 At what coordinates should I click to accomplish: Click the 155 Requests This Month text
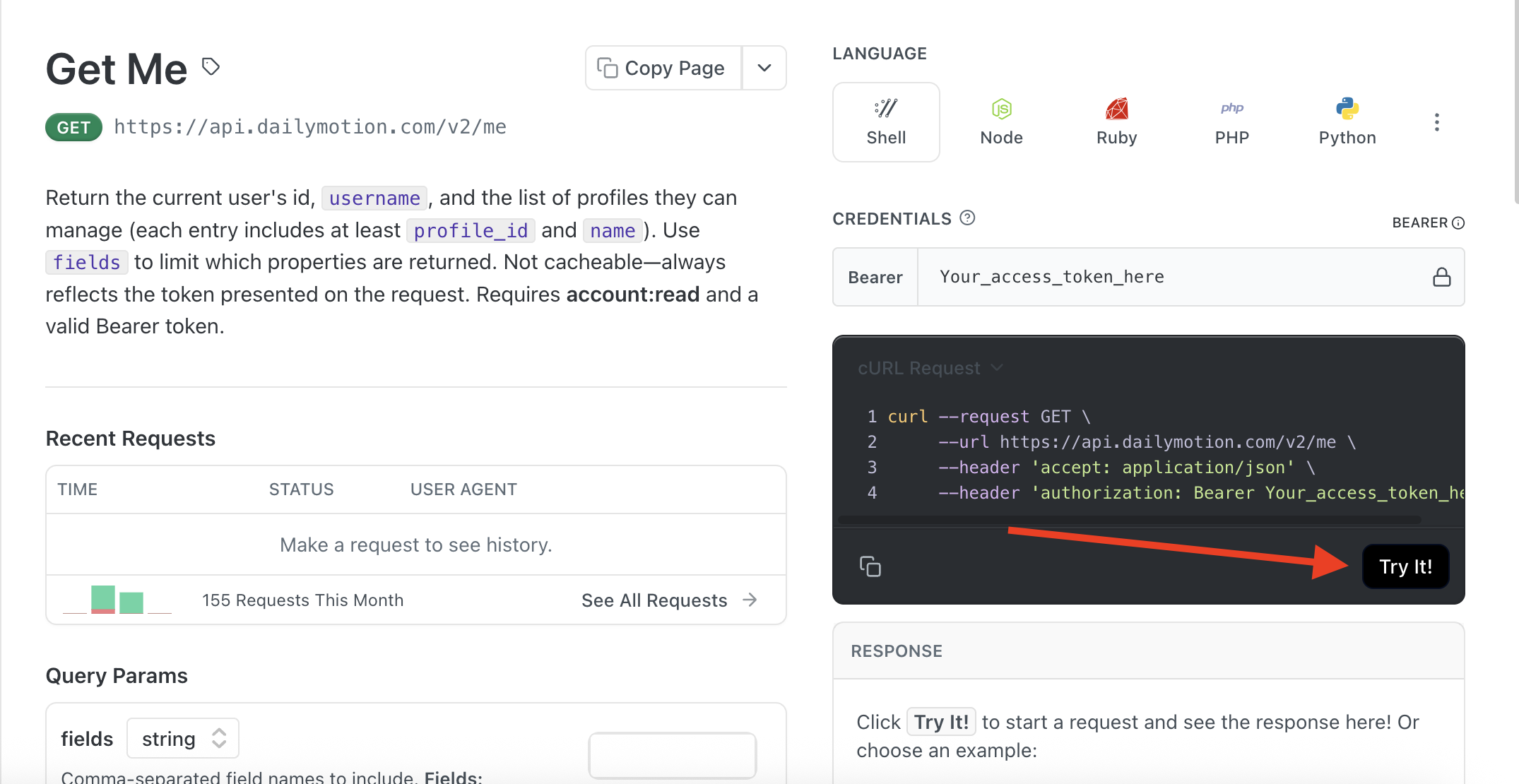pyautogui.click(x=302, y=600)
